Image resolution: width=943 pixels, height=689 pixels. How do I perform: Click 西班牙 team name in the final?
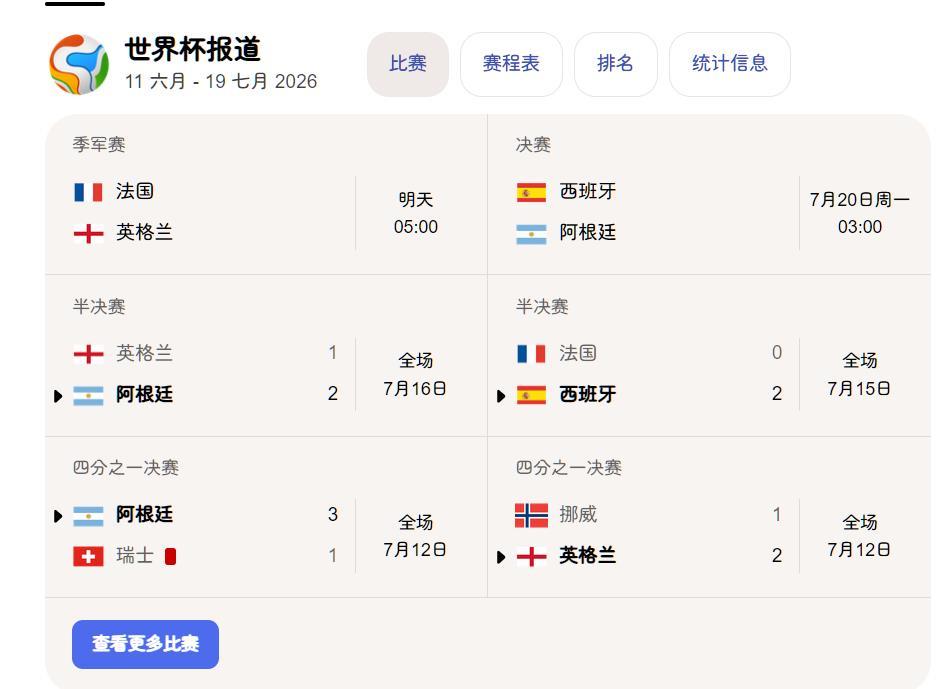tap(588, 191)
